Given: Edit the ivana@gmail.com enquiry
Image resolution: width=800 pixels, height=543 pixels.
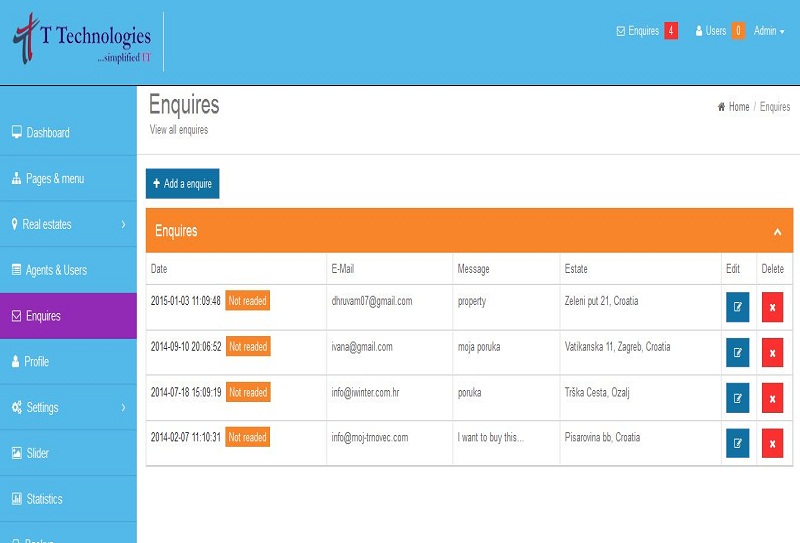Looking at the screenshot, I should click(738, 352).
